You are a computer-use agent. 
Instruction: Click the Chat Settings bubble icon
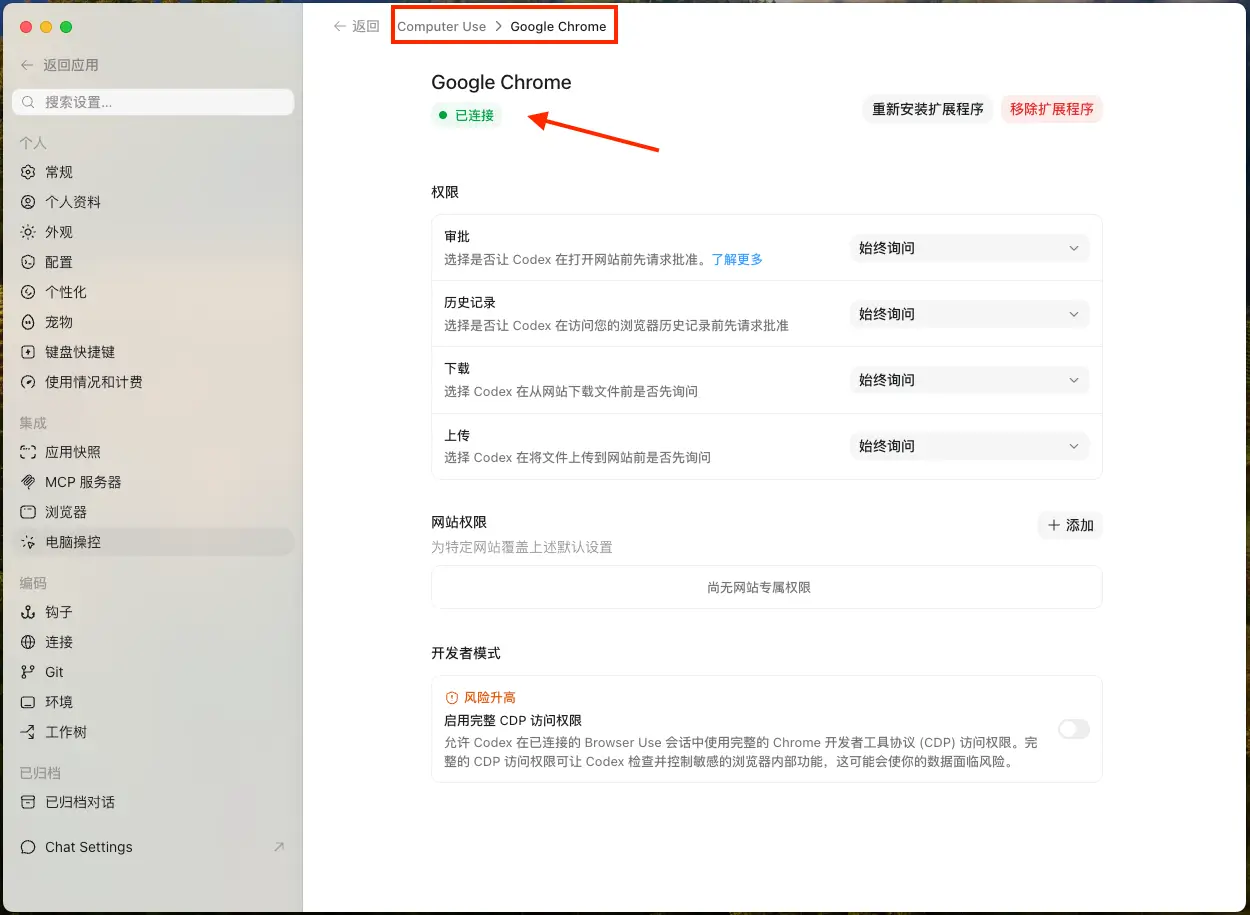tap(28, 847)
